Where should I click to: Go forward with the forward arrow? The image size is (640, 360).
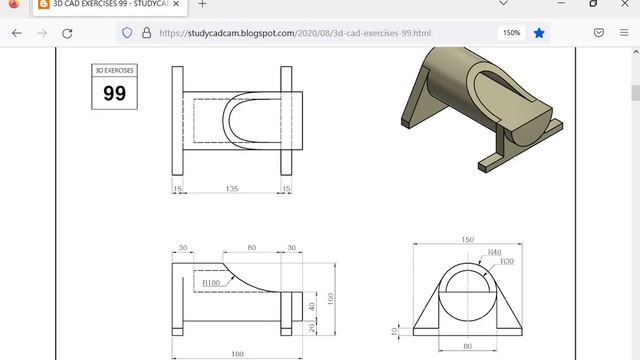coord(42,33)
